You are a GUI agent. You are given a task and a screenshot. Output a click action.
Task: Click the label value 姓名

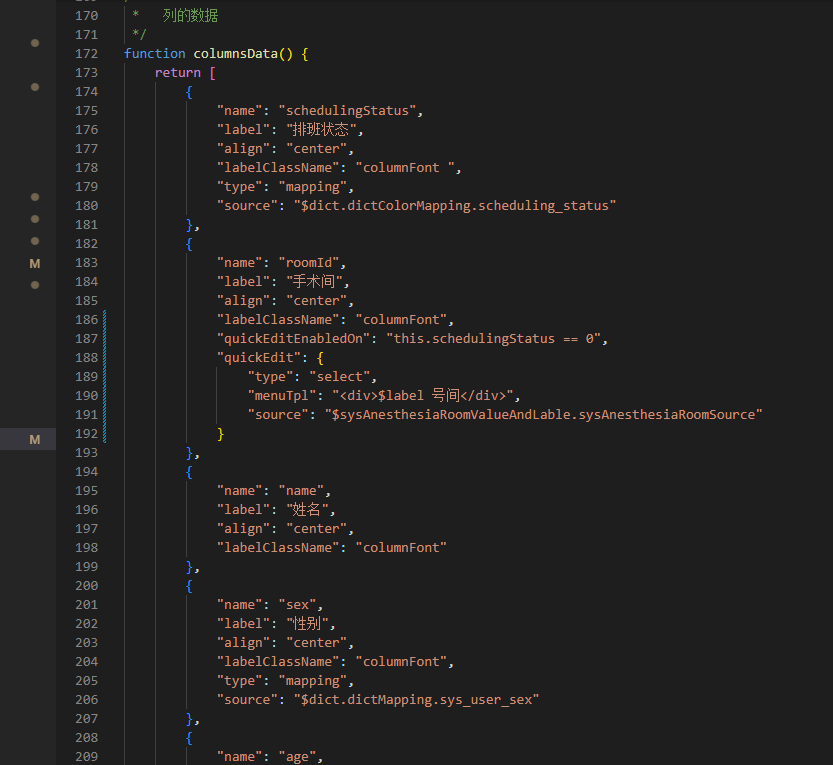click(307, 510)
